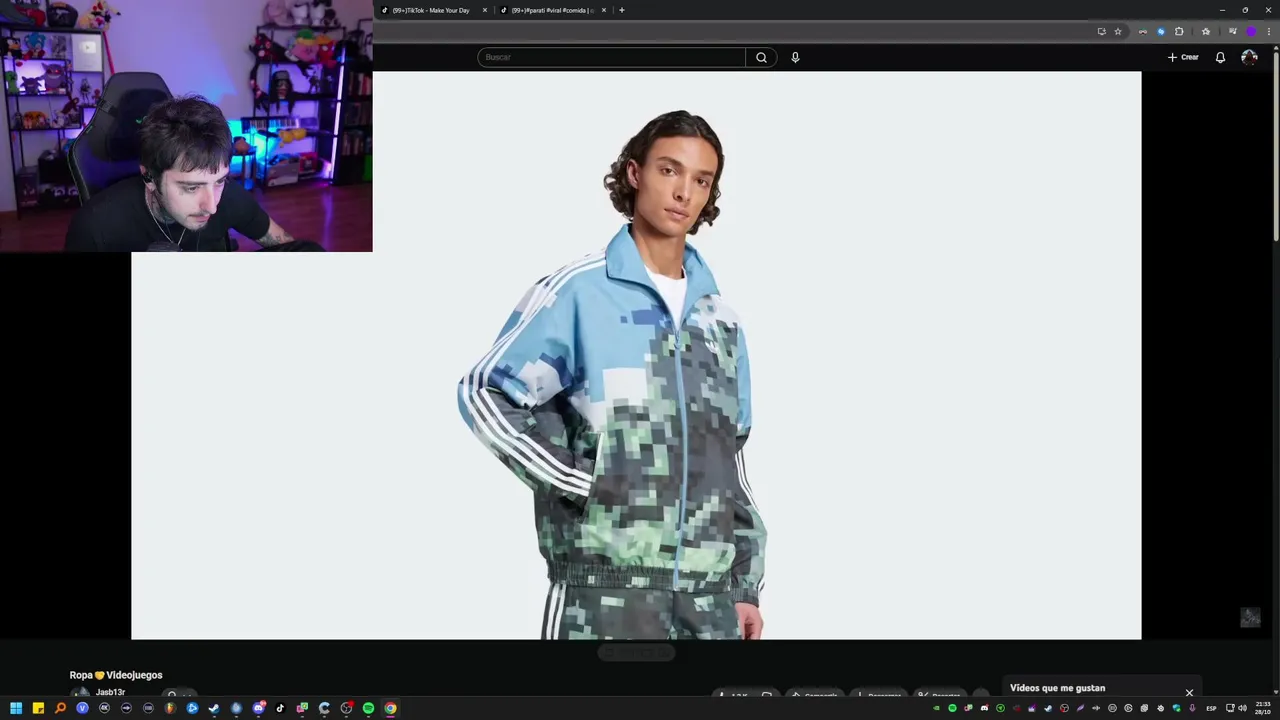
Task: Click the install/cast icon in the address bar
Action: (1102, 31)
